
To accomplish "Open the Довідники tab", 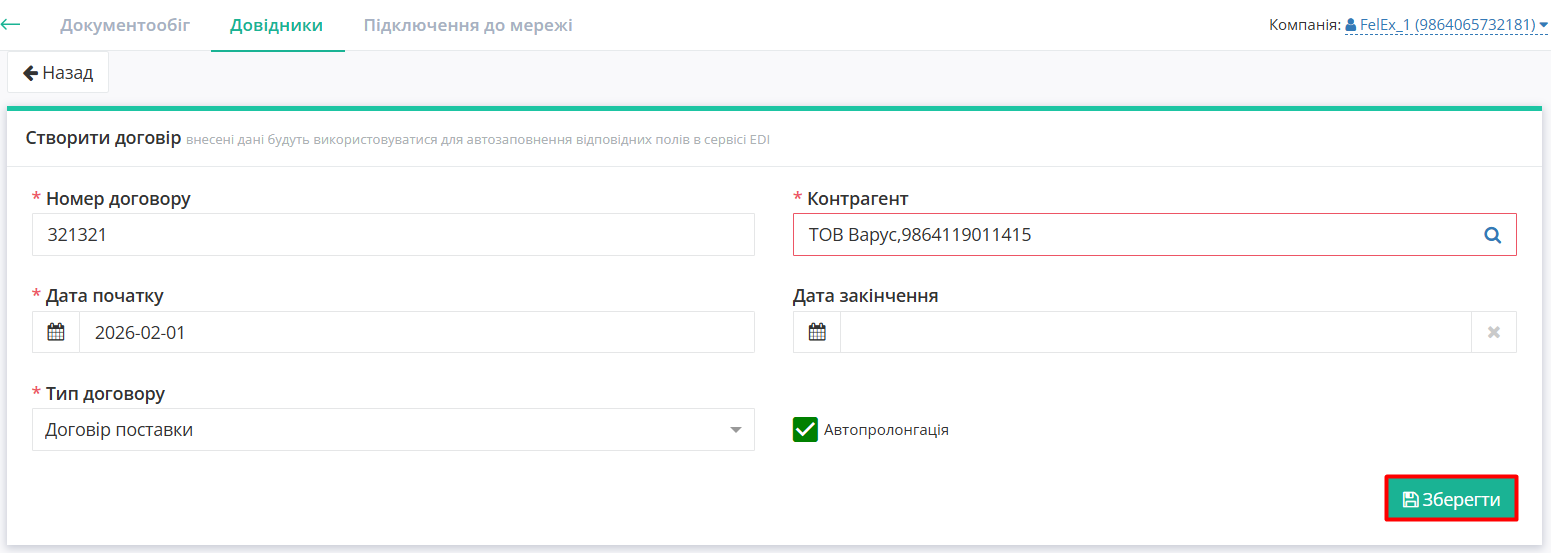I will [x=277, y=25].
